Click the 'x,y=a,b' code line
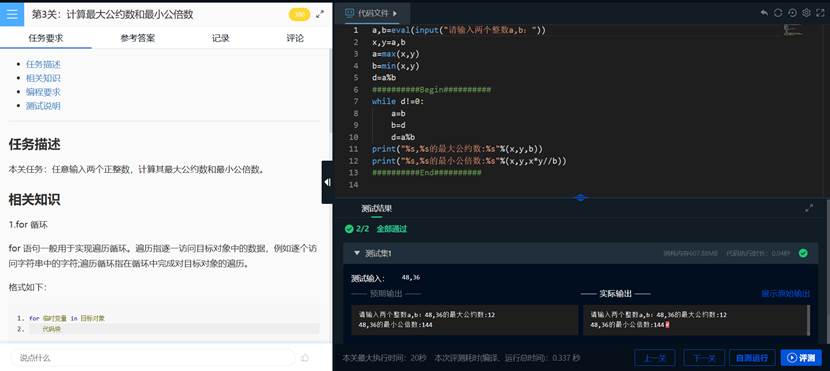830x371 pixels. (x=389, y=42)
